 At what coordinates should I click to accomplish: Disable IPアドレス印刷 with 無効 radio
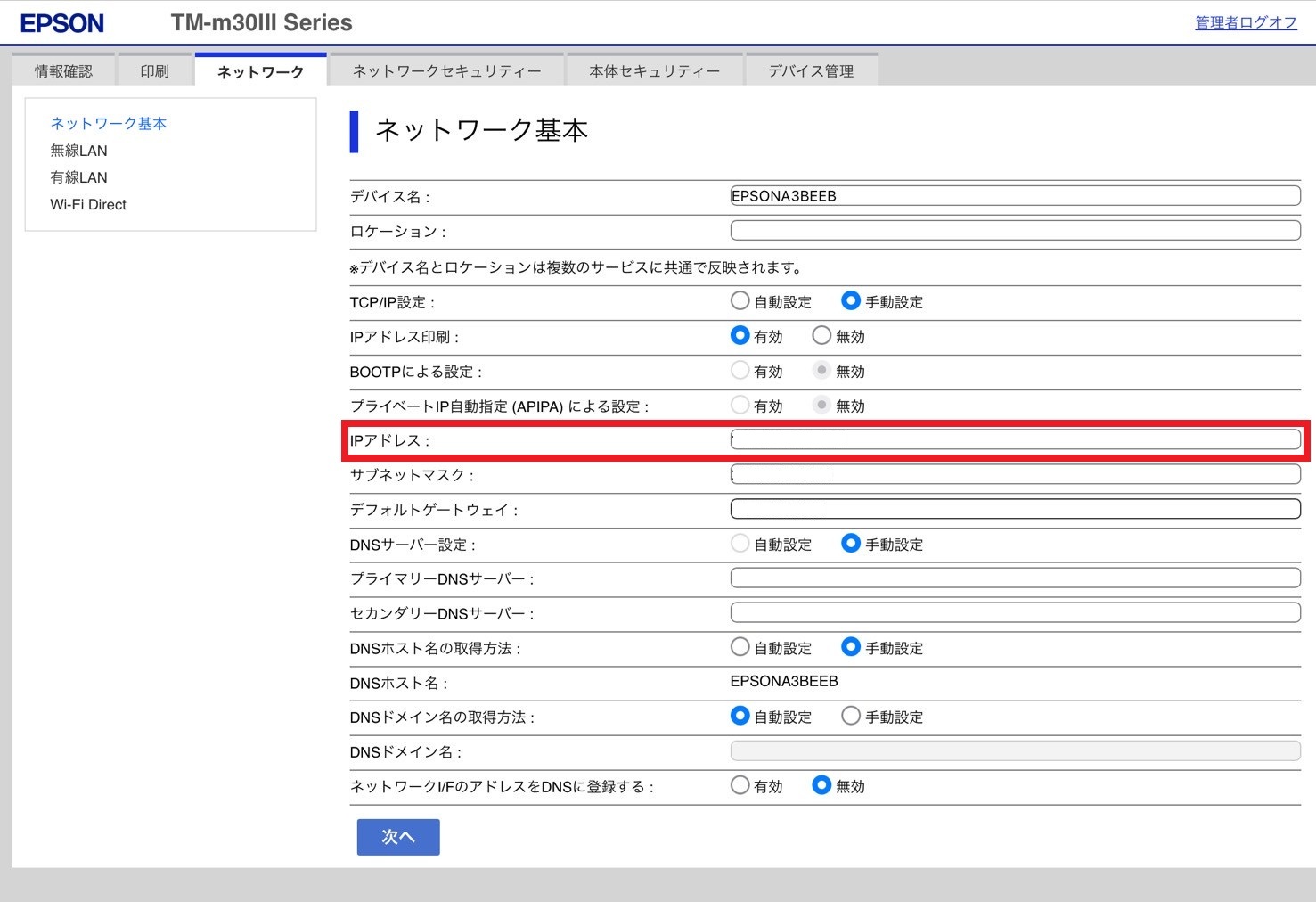pos(821,336)
